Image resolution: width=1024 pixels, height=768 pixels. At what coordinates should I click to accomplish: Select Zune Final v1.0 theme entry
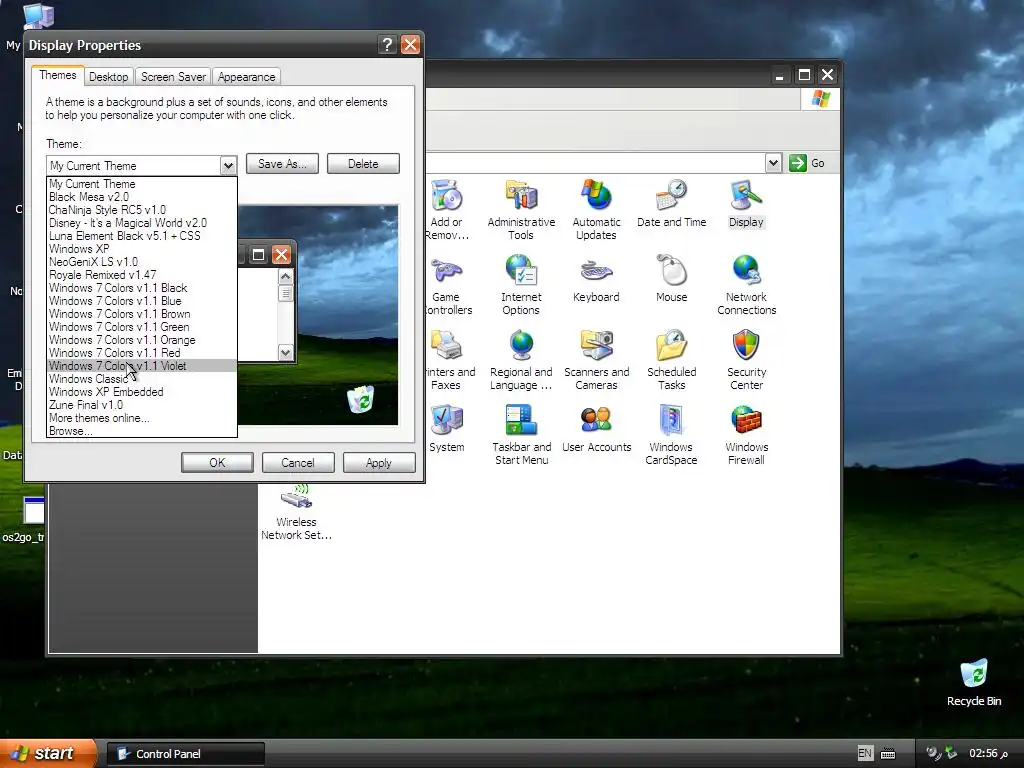pyautogui.click(x=142, y=406)
